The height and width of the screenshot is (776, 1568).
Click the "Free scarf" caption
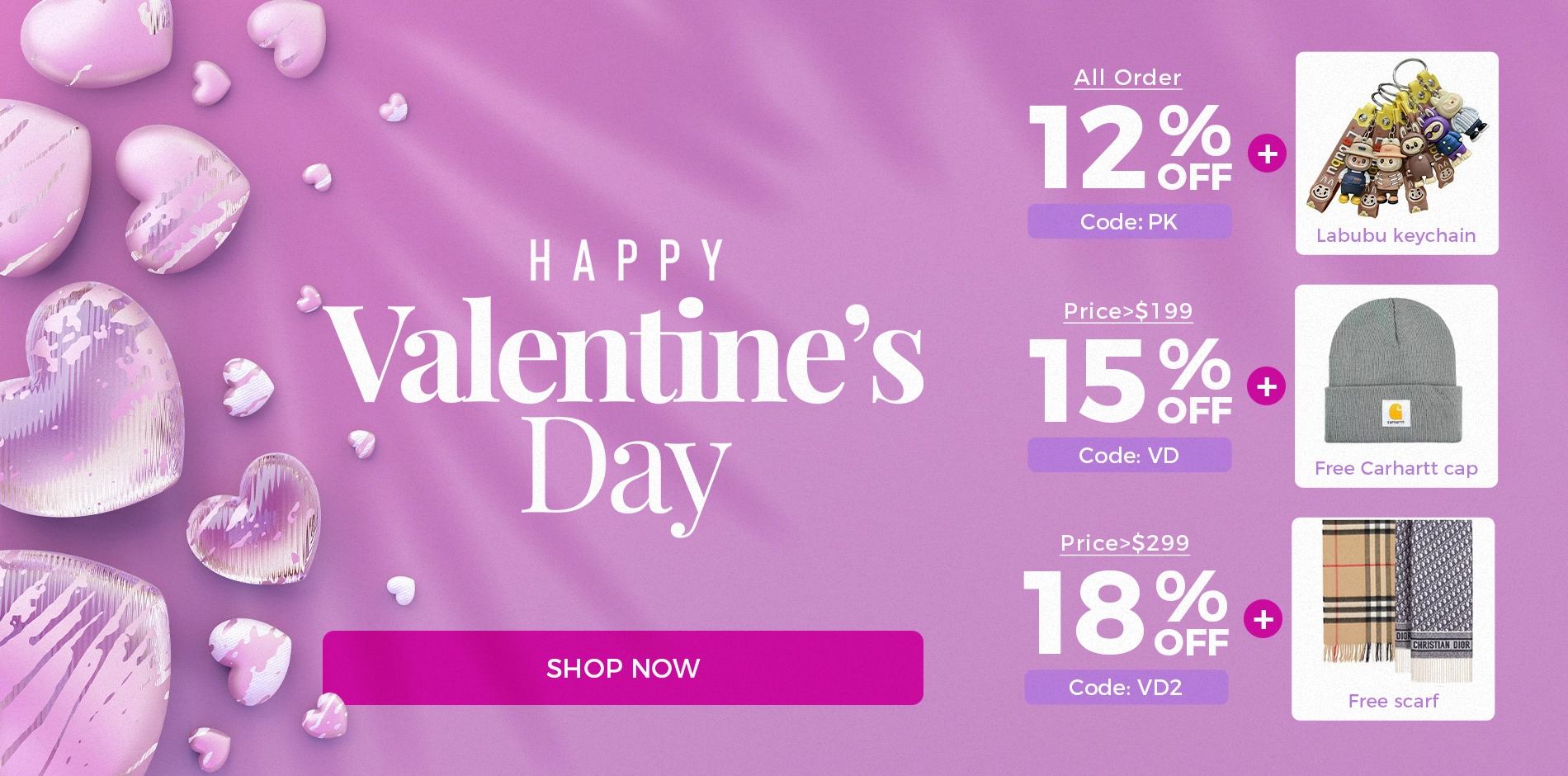(x=1393, y=702)
